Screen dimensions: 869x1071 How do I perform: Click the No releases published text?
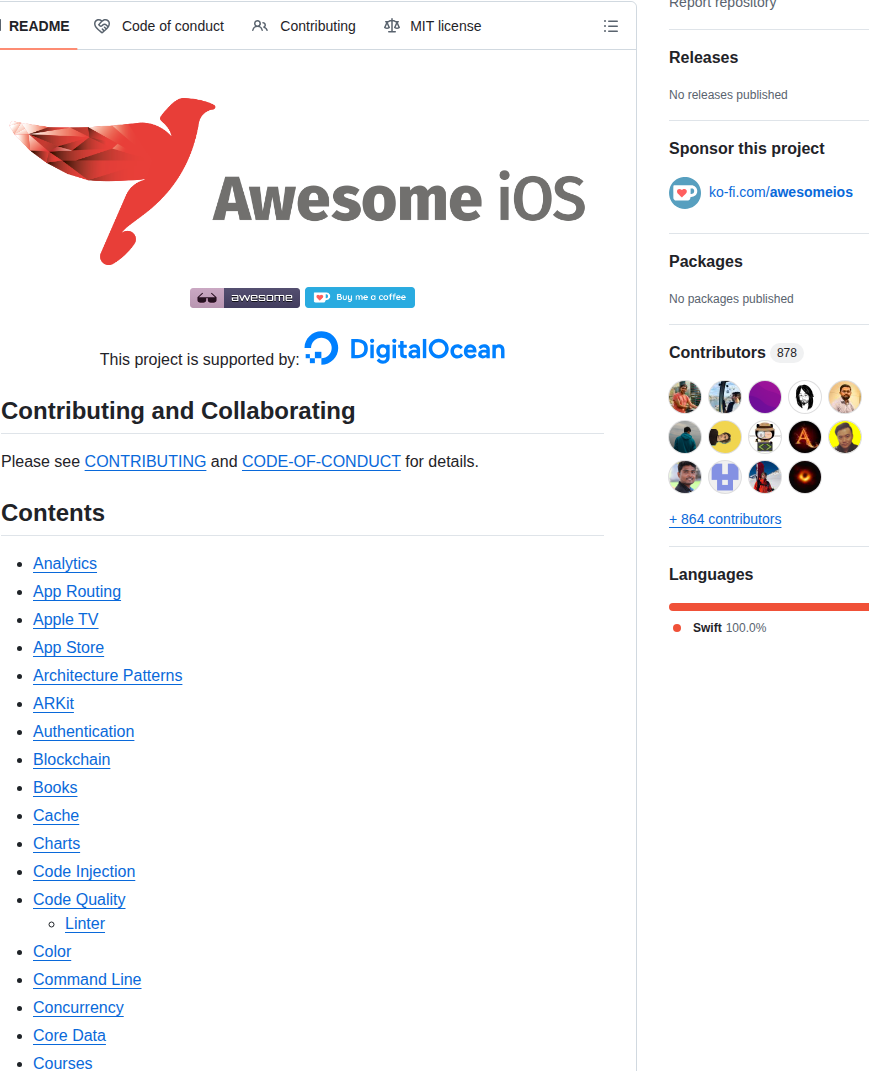[x=728, y=95]
